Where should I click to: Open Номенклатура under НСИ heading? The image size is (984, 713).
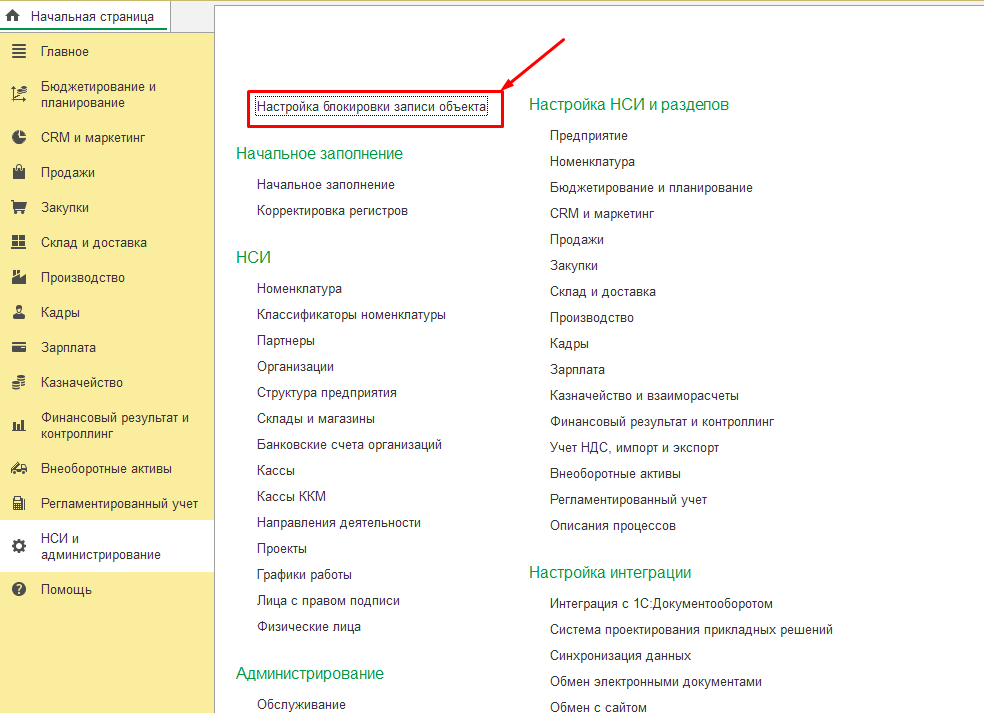click(x=299, y=289)
